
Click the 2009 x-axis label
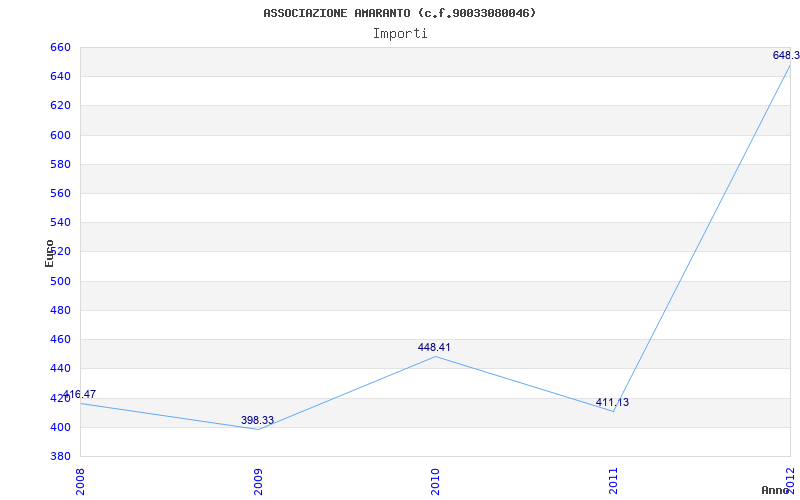pos(258,480)
